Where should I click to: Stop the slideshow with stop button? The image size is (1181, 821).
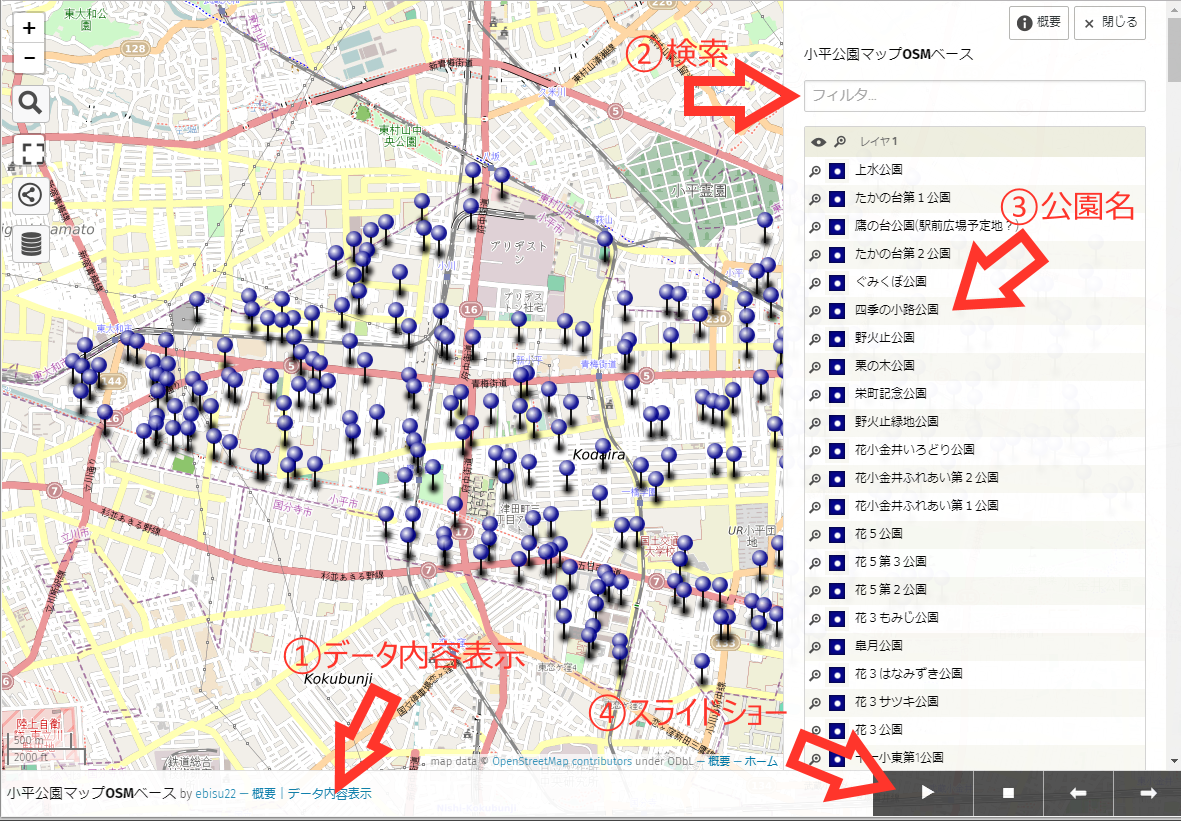pos(1008,793)
